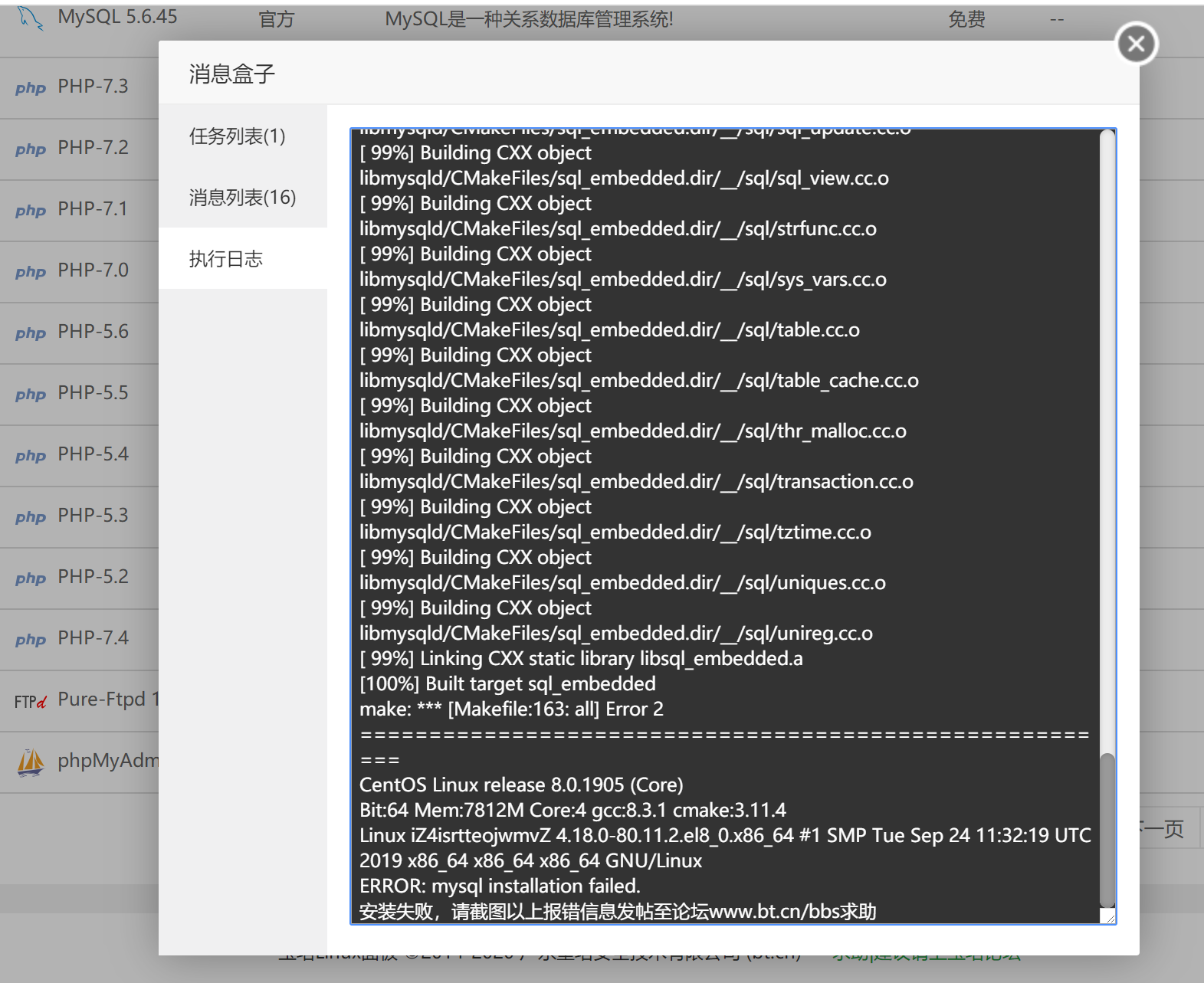
Task: Select PHP-7.3 row name
Action: click(x=93, y=86)
